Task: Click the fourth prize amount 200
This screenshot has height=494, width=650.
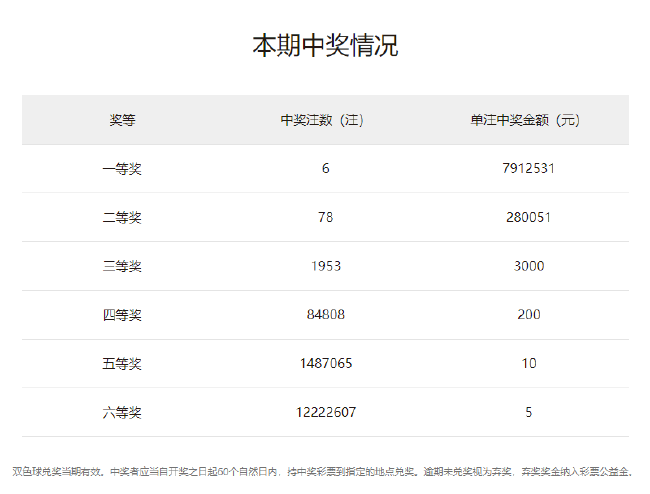Action: (528, 315)
